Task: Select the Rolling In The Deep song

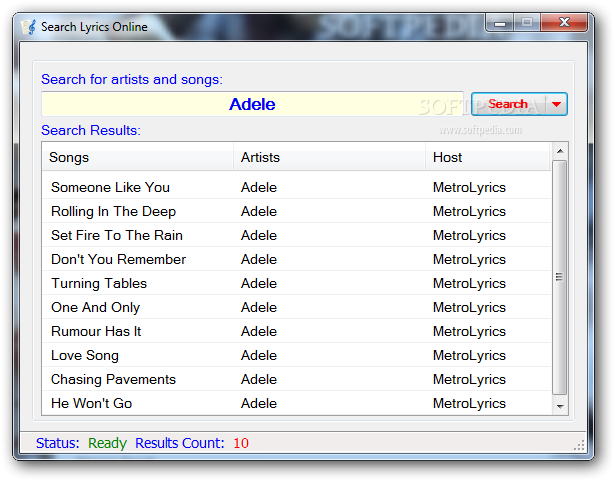Action: (x=113, y=211)
